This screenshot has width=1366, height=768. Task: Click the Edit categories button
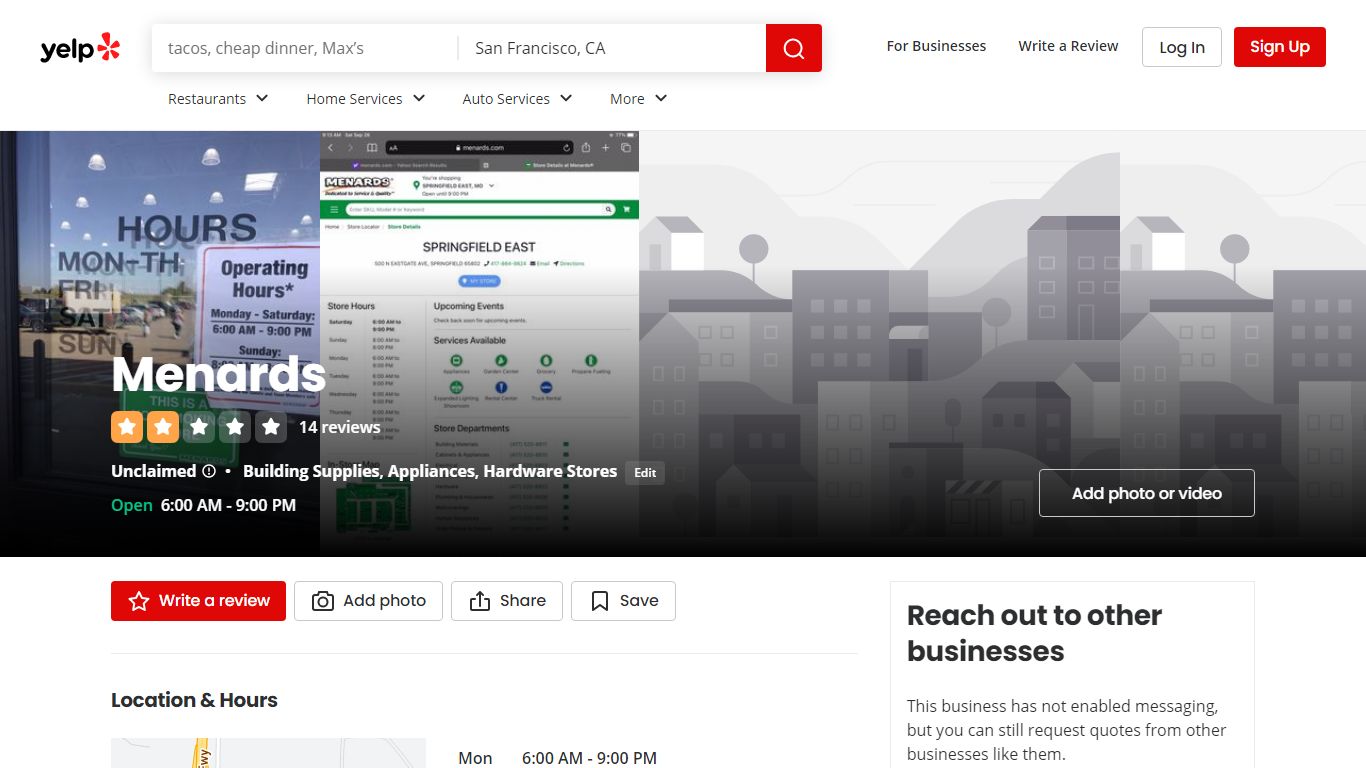click(x=646, y=473)
